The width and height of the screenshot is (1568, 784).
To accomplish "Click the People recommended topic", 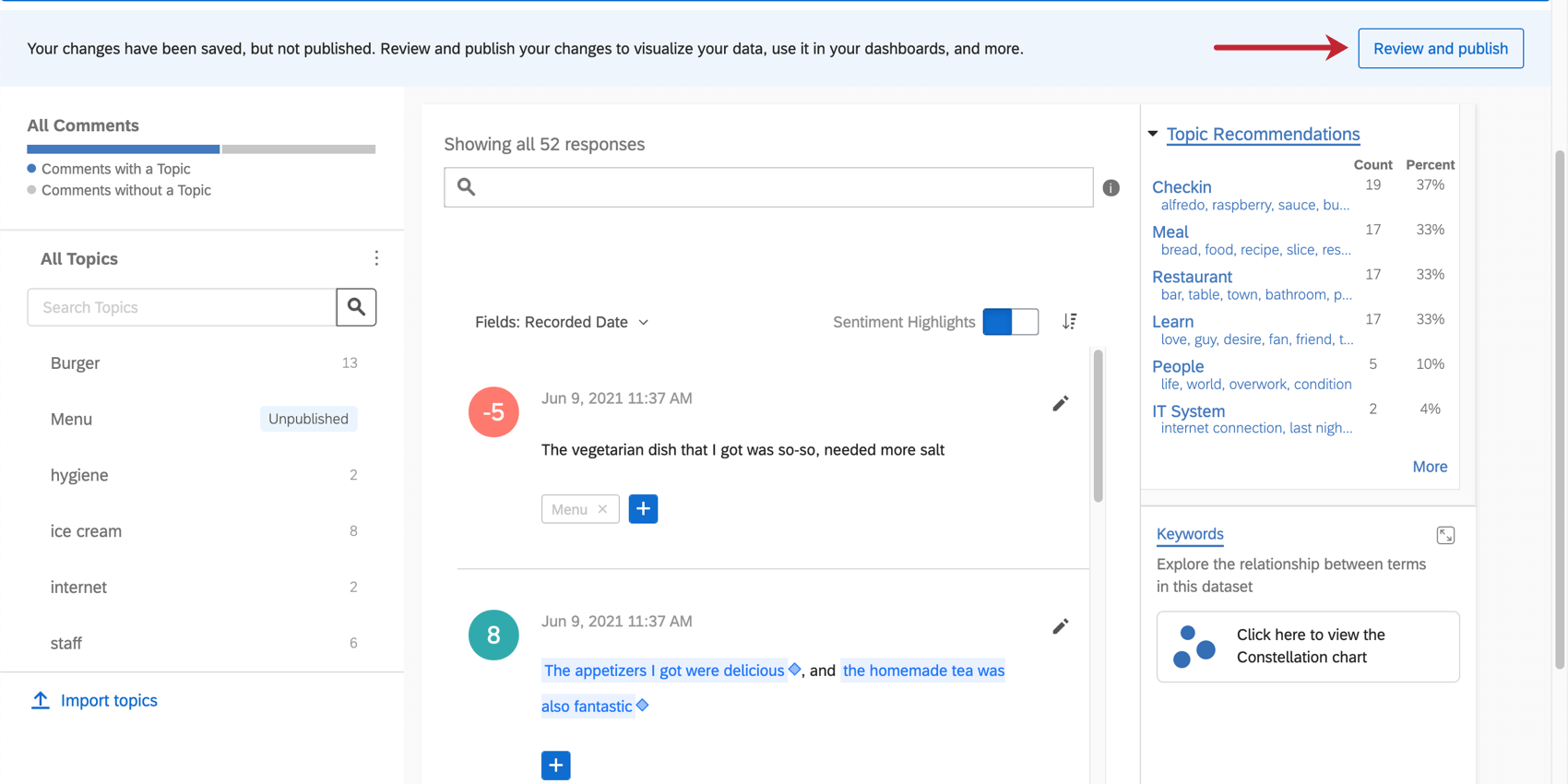I will coord(1178,366).
